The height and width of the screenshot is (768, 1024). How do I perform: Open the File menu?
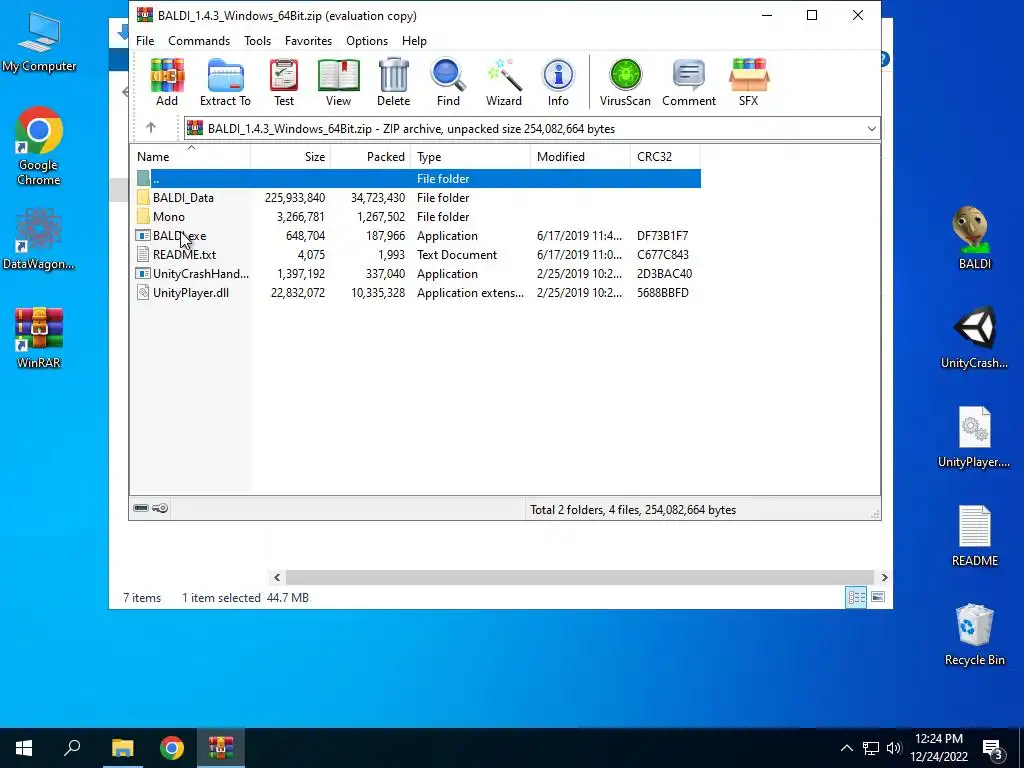[145, 40]
